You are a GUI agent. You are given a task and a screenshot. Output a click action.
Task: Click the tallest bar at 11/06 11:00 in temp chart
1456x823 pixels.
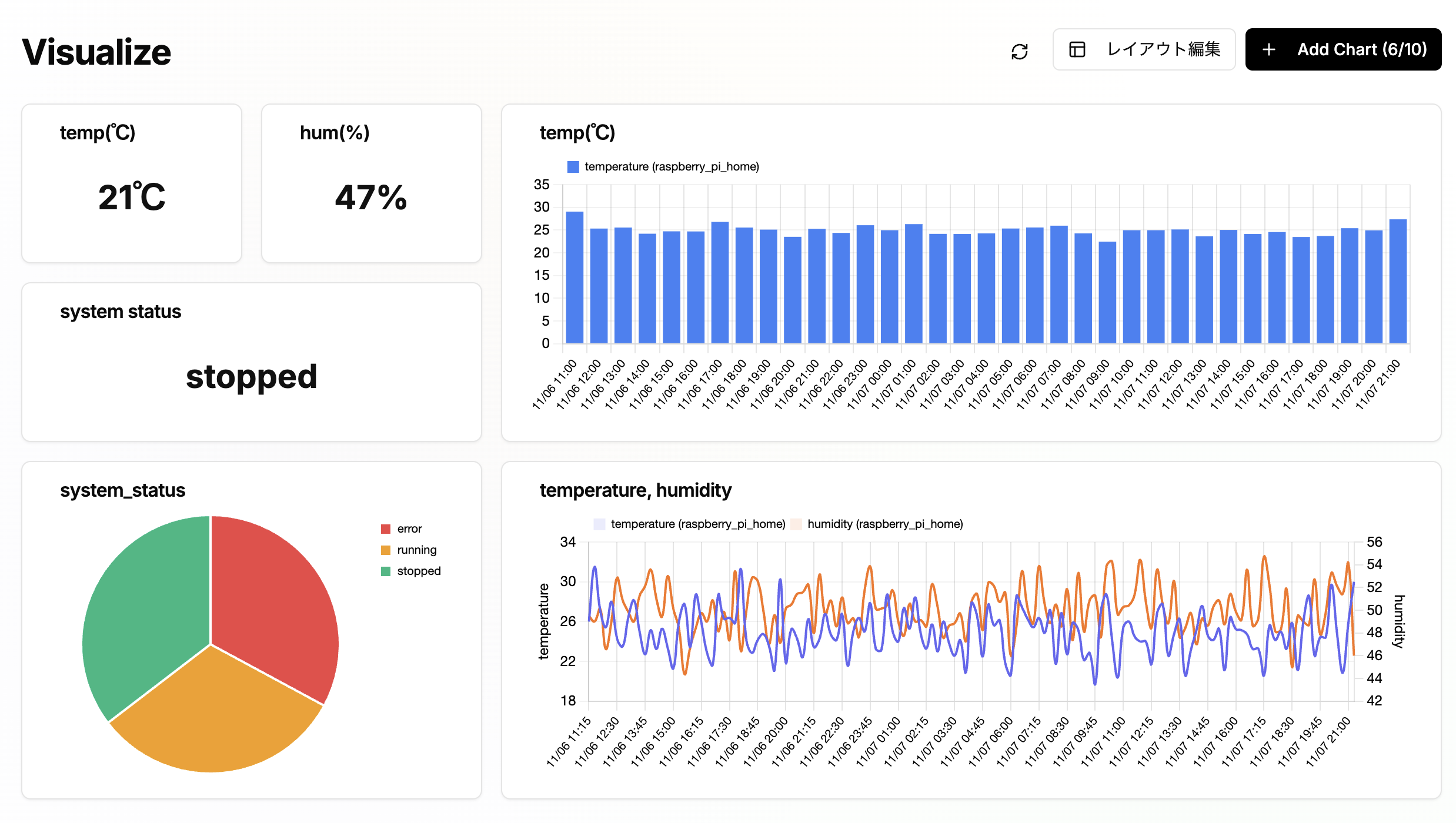(x=573, y=276)
